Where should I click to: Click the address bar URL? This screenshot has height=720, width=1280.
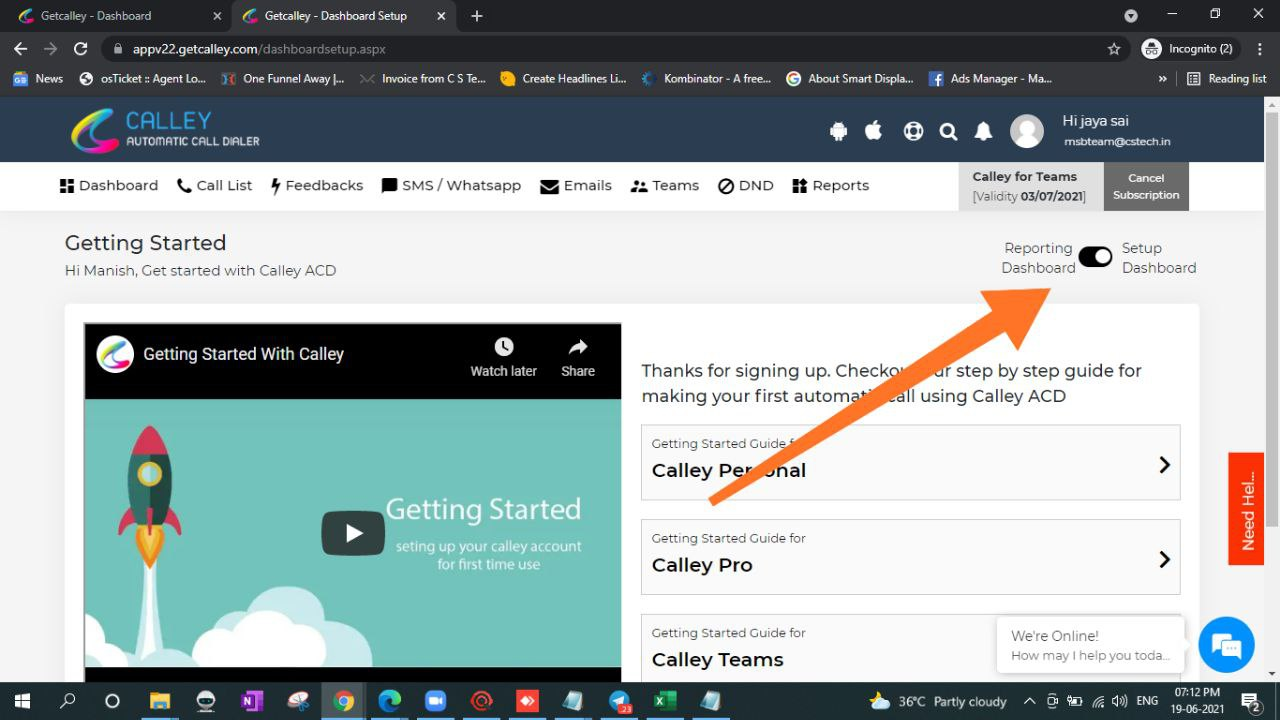259,49
